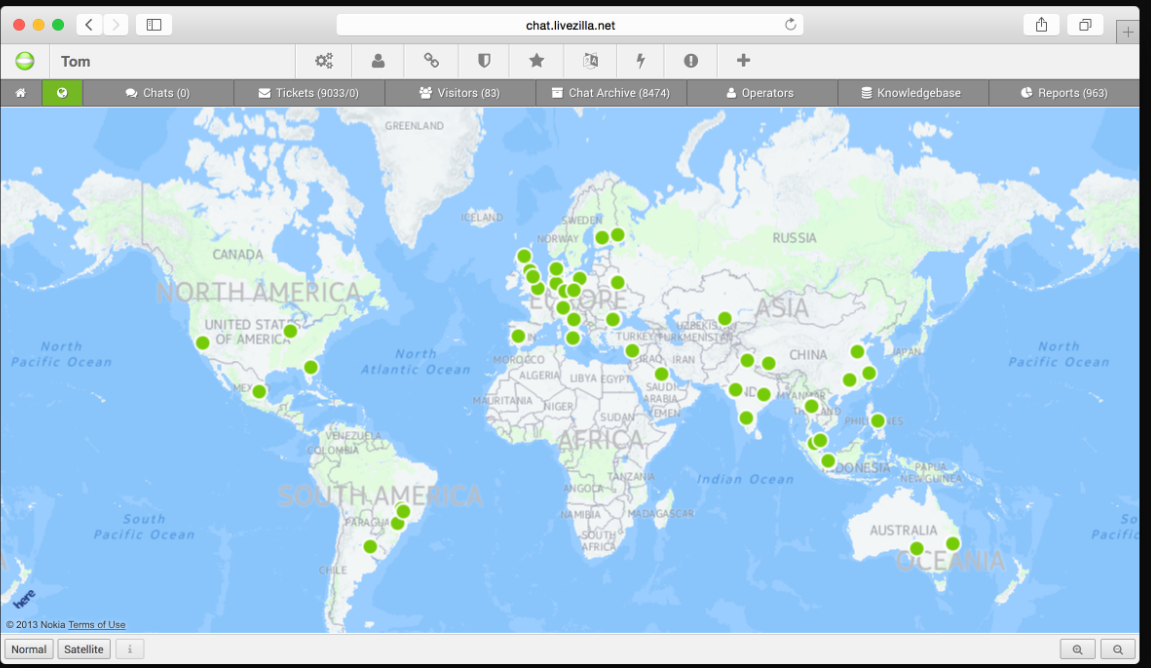Open the Terms of Use link
Viewport: 1151px width, 668px height.
[x=97, y=625]
